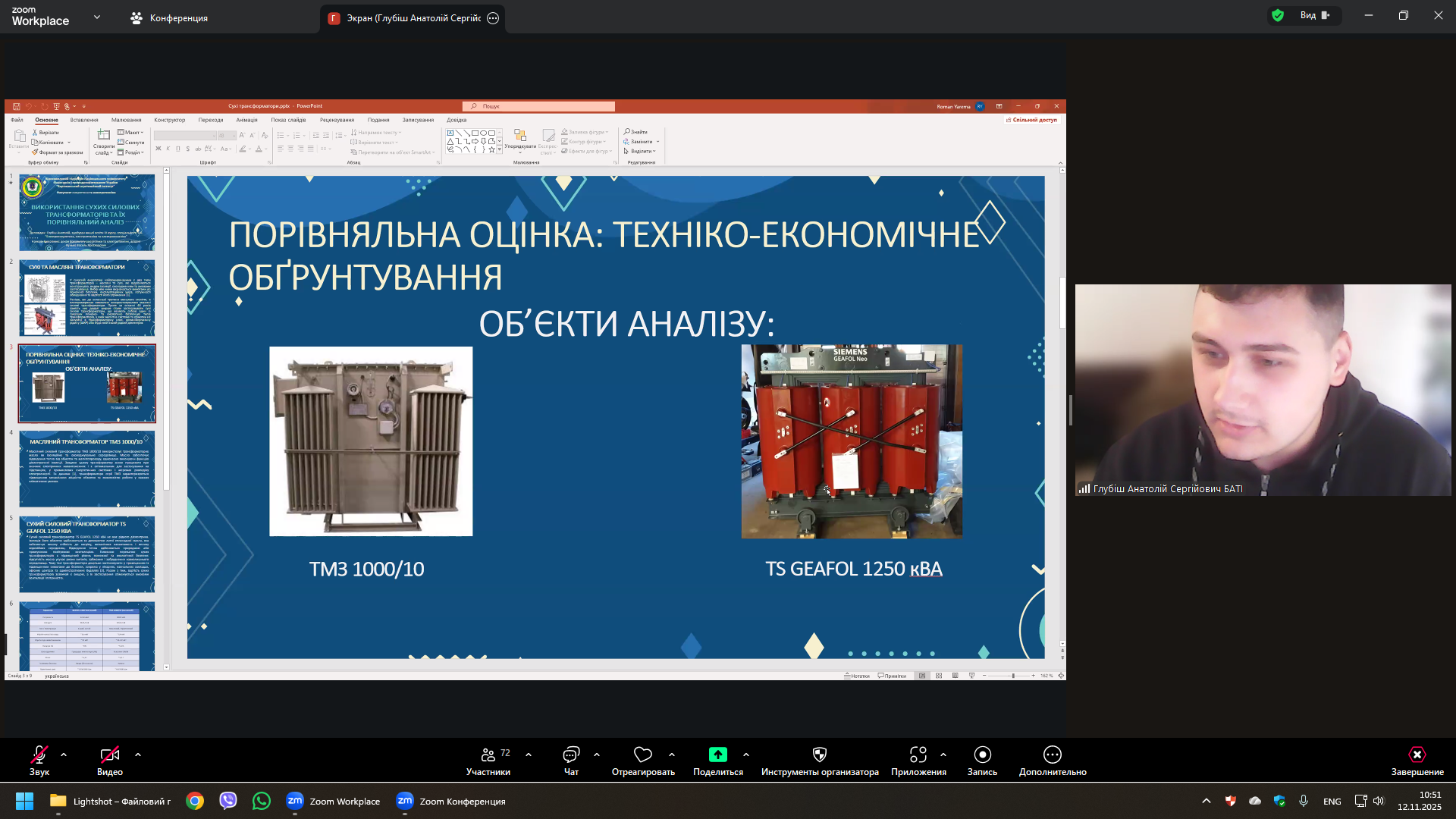Open Google Chrome from the taskbar
The height and width of the screenshot is (819, 1456).
point(195,801)
